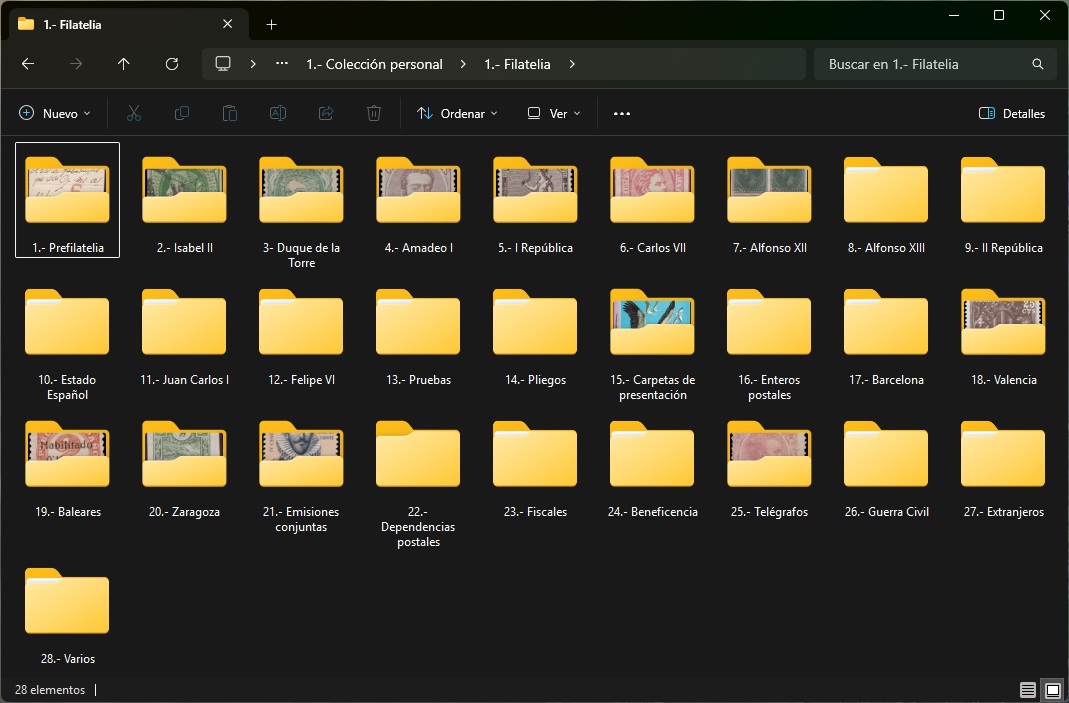
Task: Toggle the Detalles pane
Action: coord(1012,114)
